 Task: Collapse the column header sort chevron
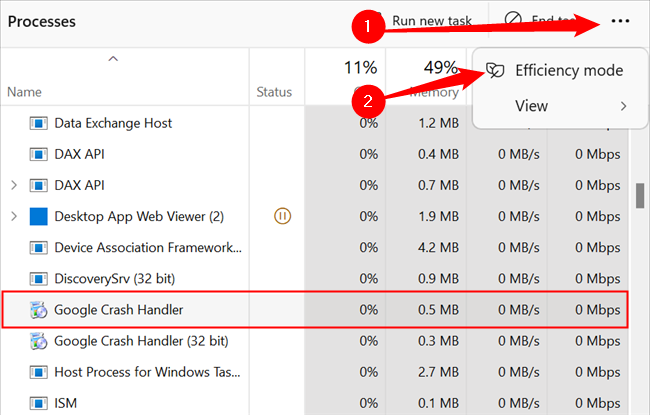click(x=113, y=60)
